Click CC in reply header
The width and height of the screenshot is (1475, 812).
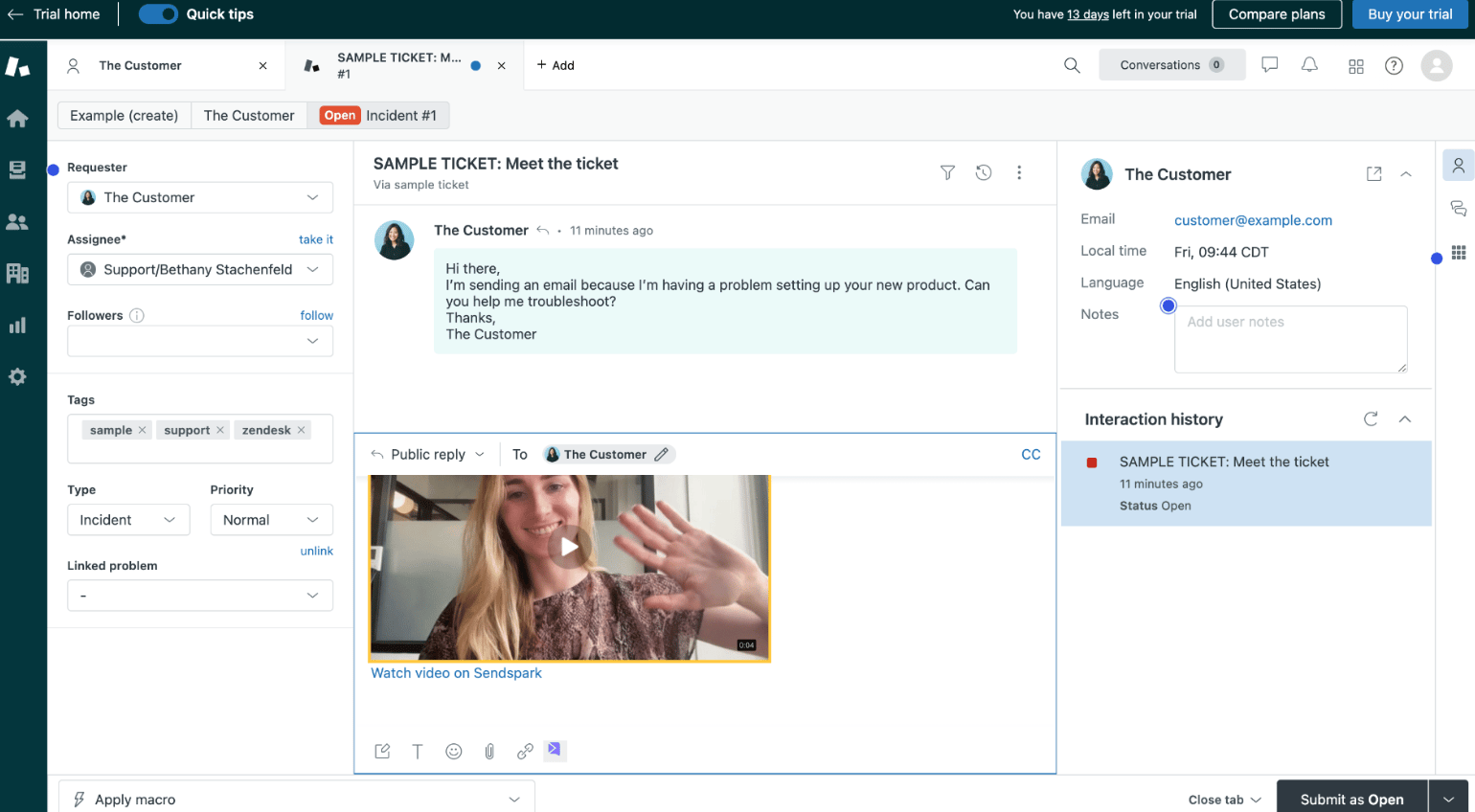click(1031, 455)
